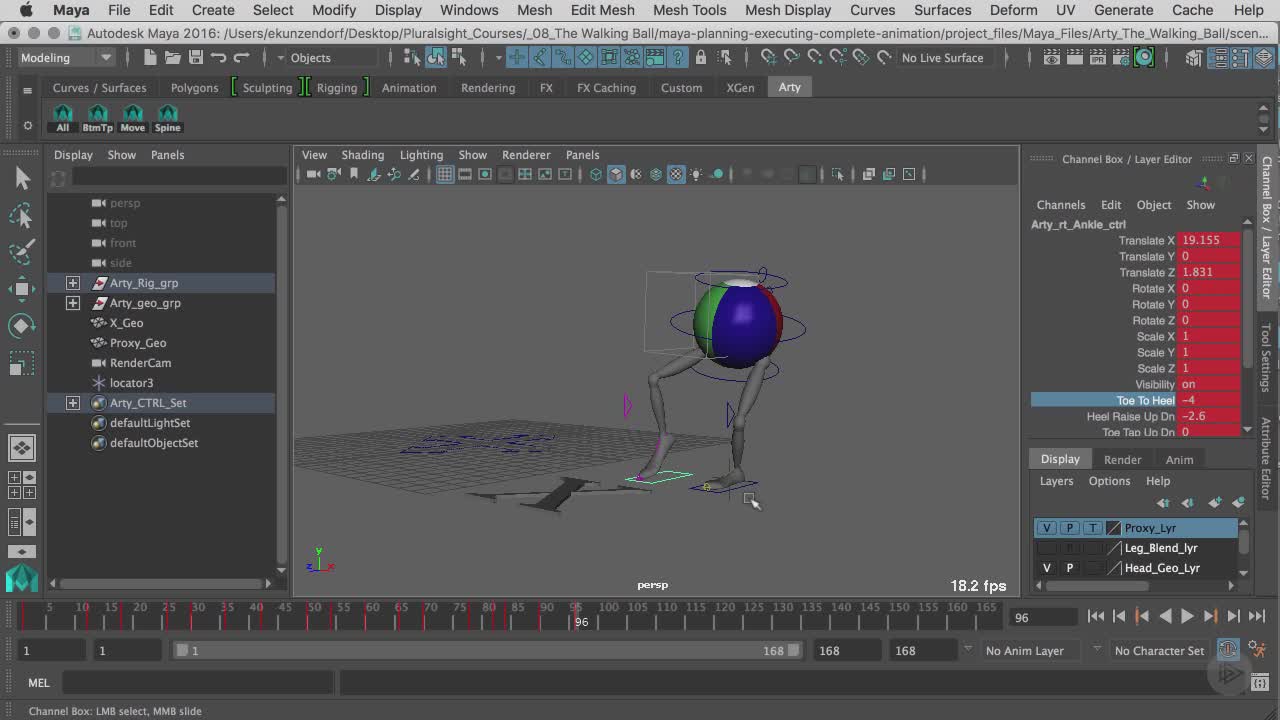The height and width of the screenshot is (720, 1280).
Task: Activate the Rotate tool in toolbox
Action: (x=22, y=326)
